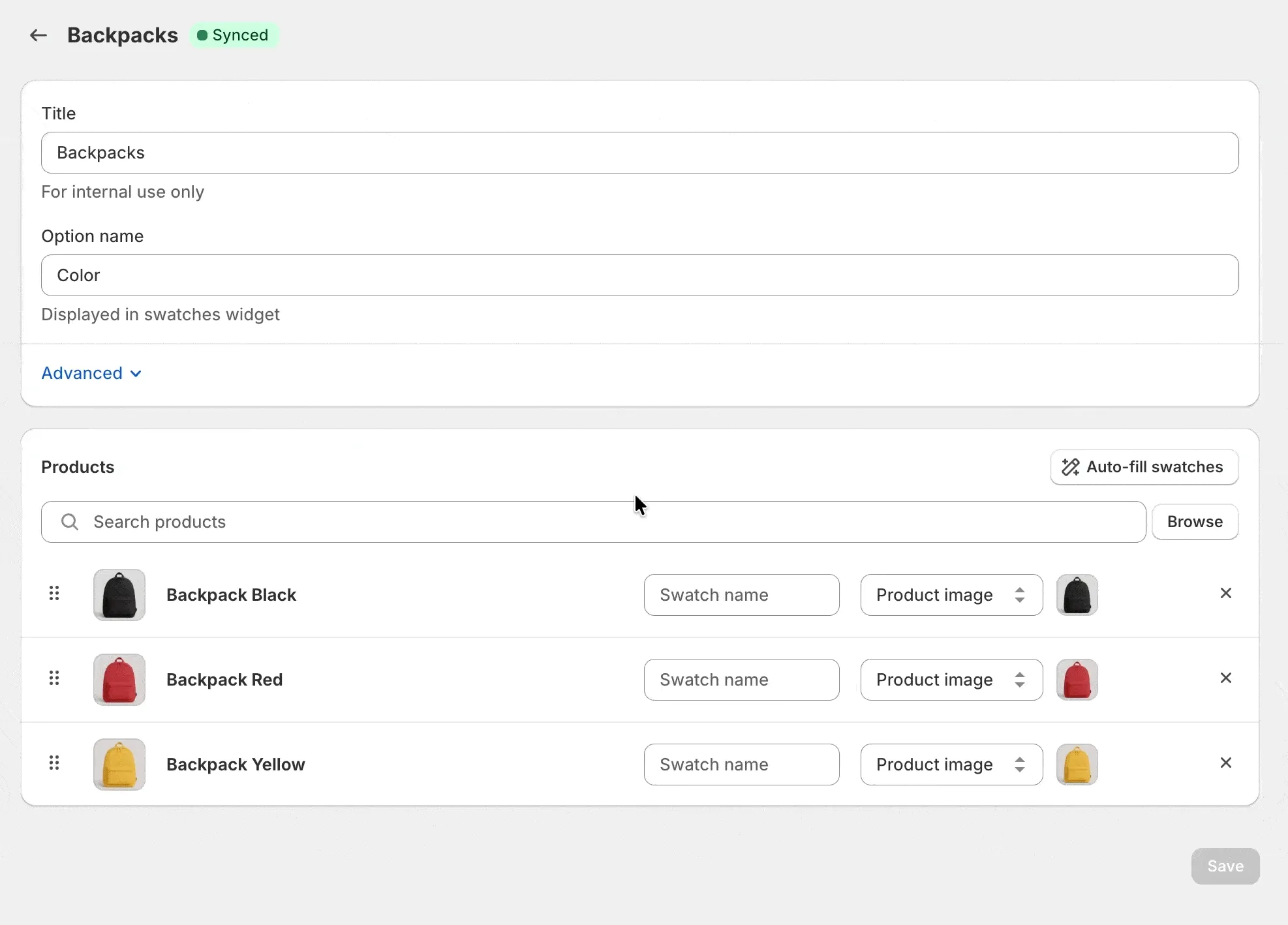Click the drag handle beside Backpack Black
This screenshot has height=925, width=1288.
coord(55,594)
